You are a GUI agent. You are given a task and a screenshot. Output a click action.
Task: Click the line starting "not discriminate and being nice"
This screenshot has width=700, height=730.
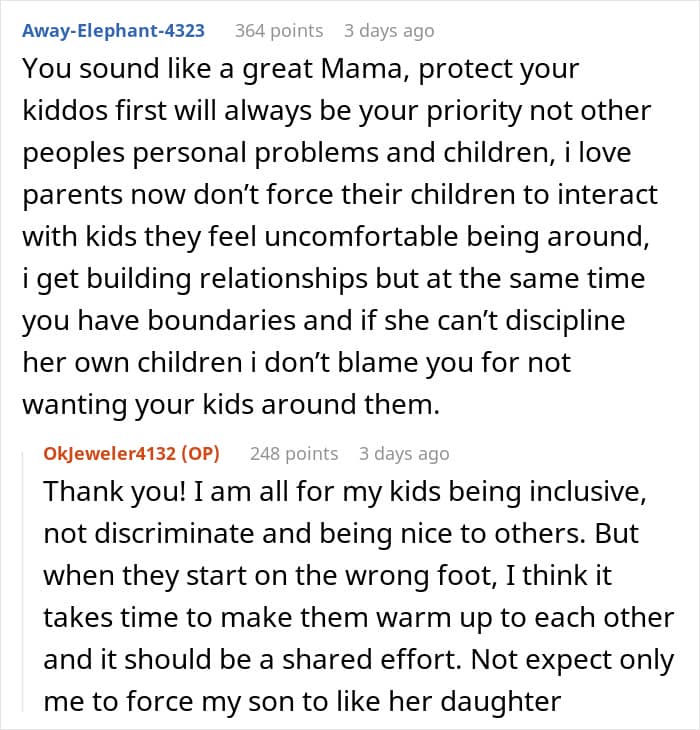(x=340, y=534)
